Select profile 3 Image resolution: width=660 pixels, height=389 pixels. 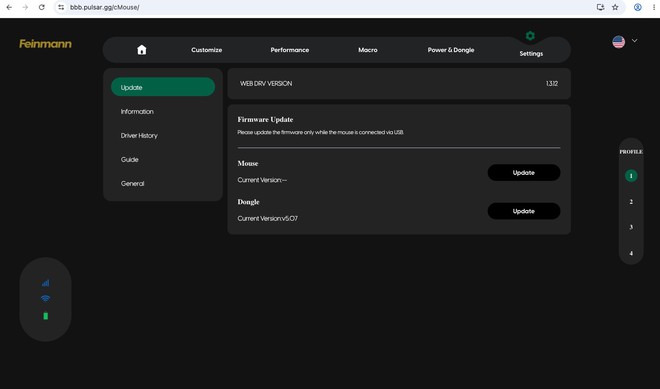631,227
